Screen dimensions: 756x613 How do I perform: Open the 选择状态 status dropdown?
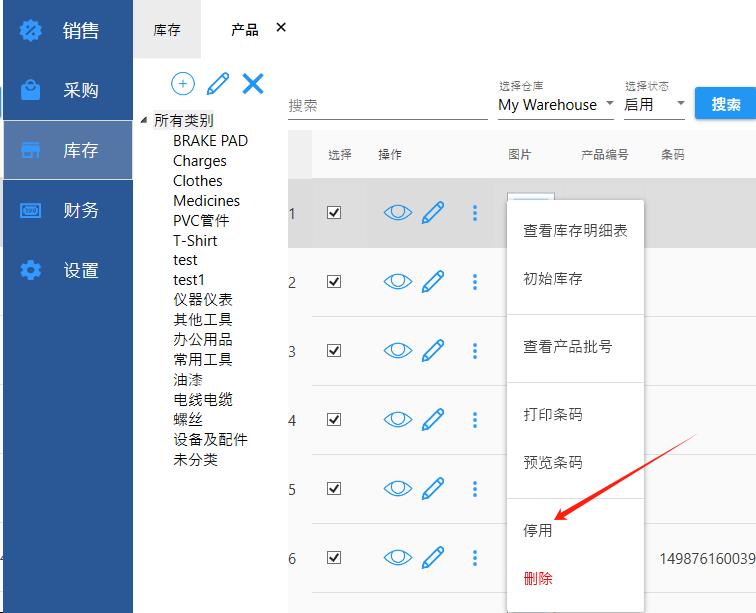point(654,104)
